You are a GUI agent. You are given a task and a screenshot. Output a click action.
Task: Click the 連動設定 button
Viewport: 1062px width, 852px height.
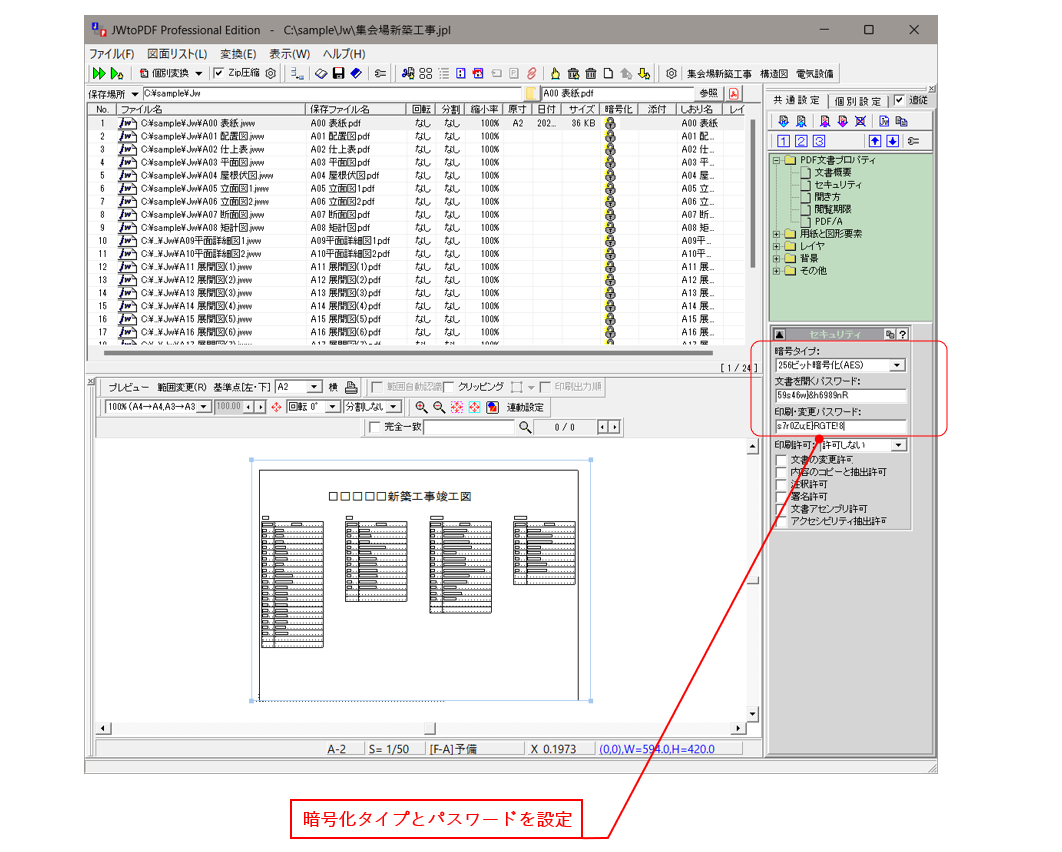tap(525, 407)
